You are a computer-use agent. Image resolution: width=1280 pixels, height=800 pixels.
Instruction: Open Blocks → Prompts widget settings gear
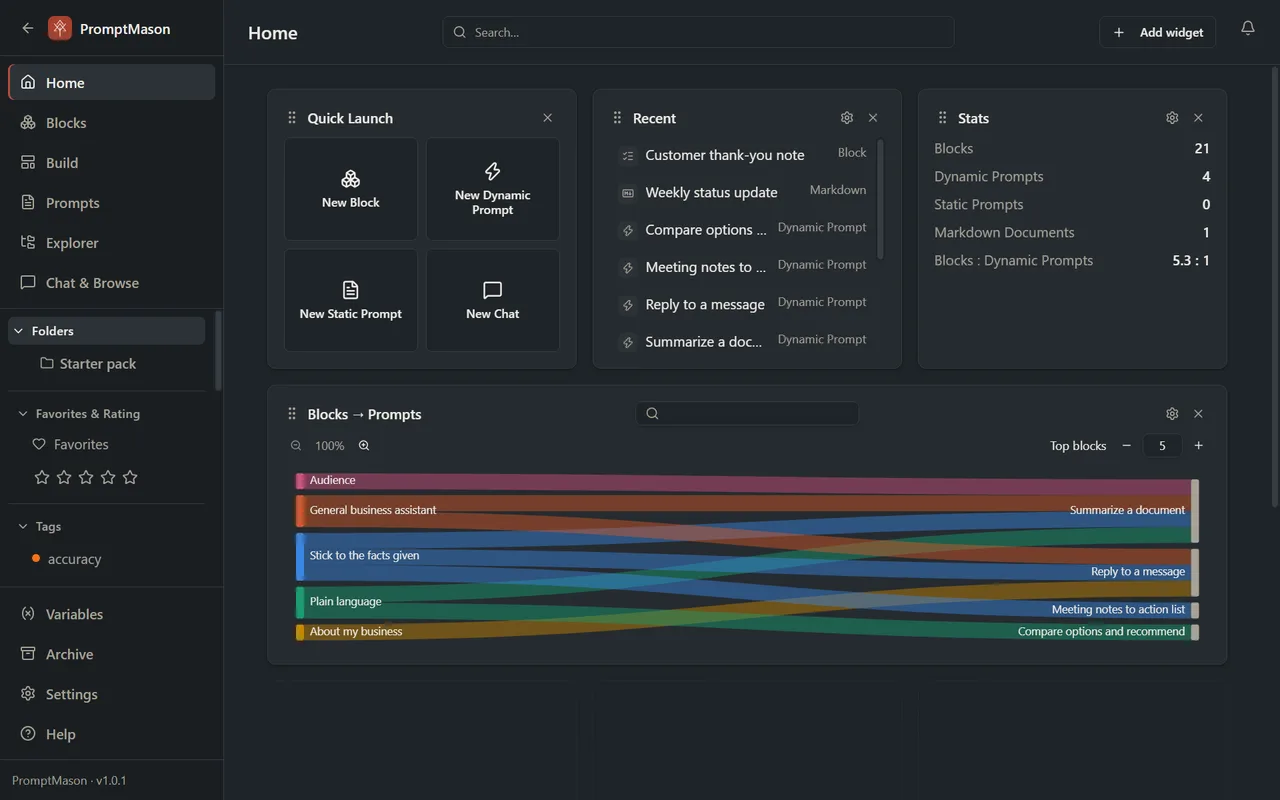tap(1172, 414)
